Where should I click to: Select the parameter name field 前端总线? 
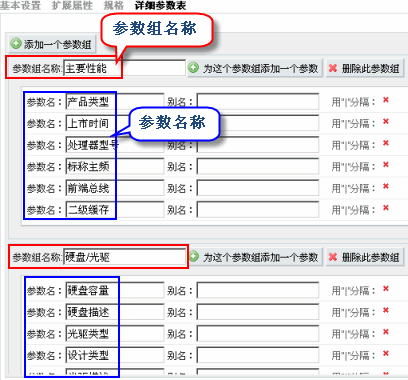pos(115,188)
